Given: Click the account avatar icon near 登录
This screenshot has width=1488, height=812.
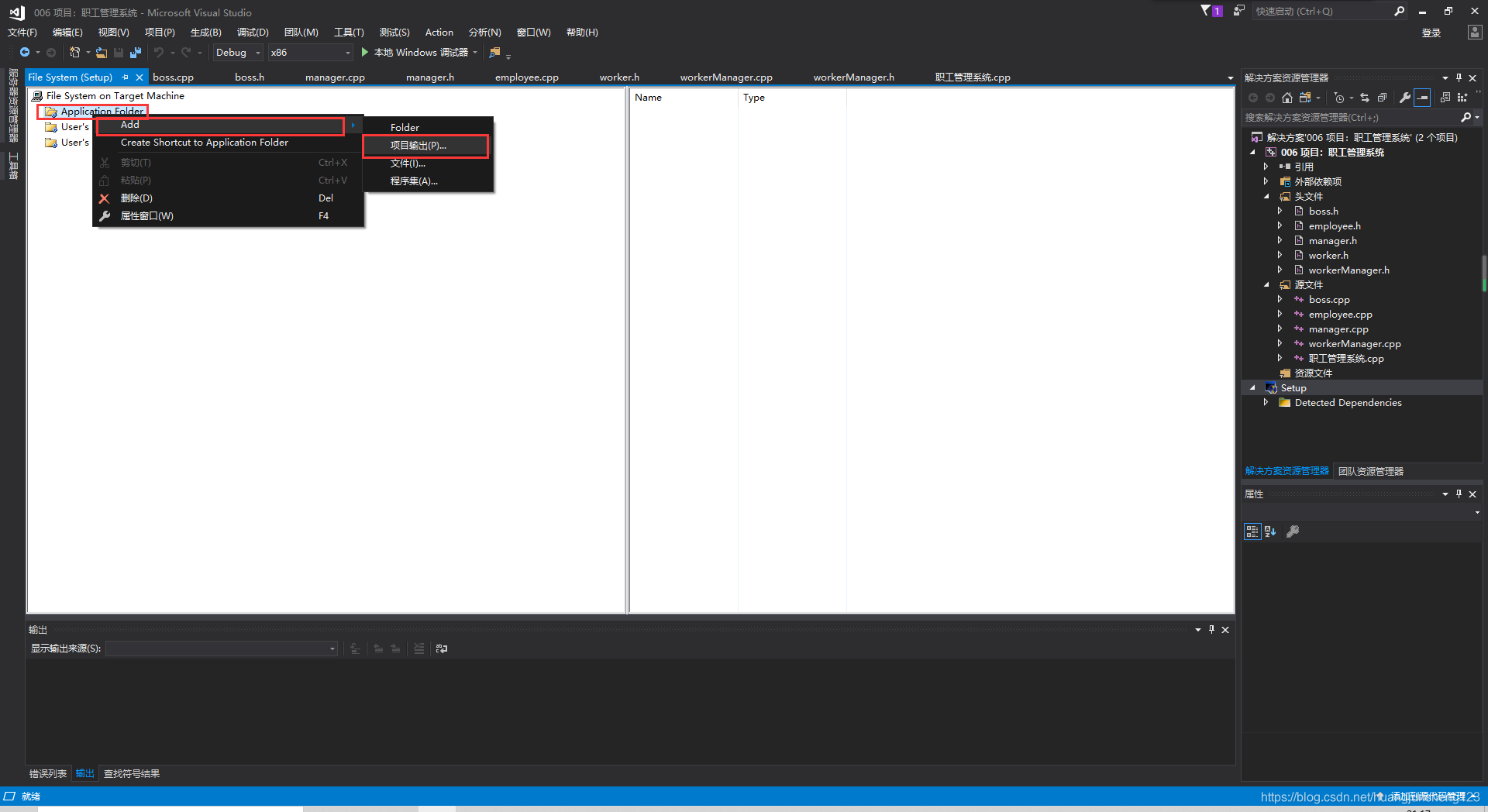Looking at the screenshot, I should click(x=1474, y=33).
